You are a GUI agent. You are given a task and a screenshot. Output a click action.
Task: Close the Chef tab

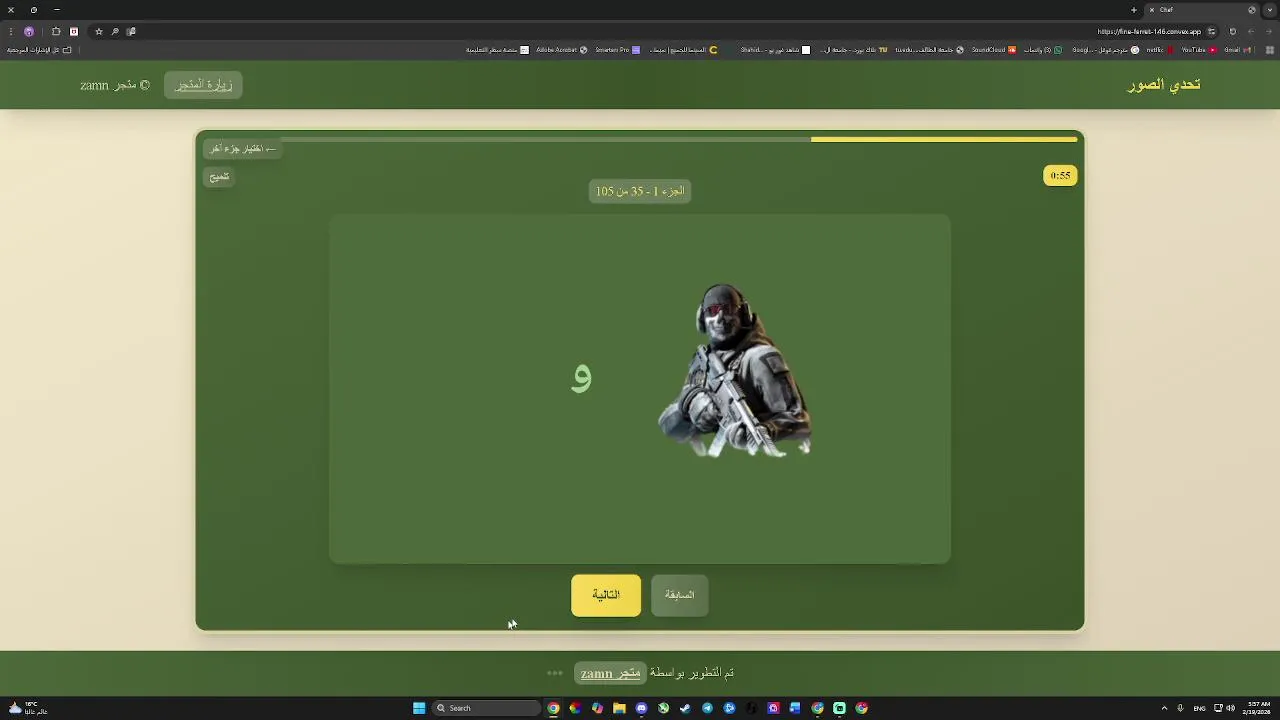coord(1152,10)
